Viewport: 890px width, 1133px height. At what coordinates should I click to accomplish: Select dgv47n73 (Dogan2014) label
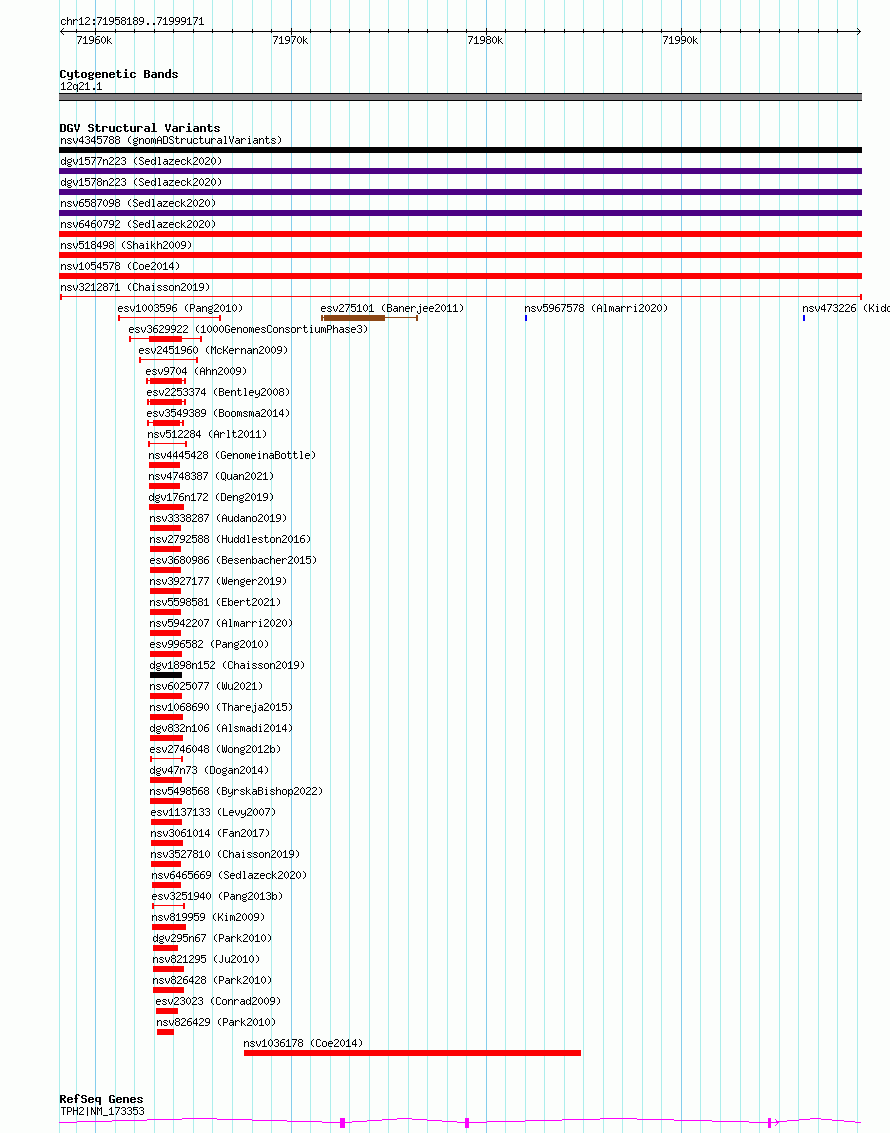pos(209,769)
